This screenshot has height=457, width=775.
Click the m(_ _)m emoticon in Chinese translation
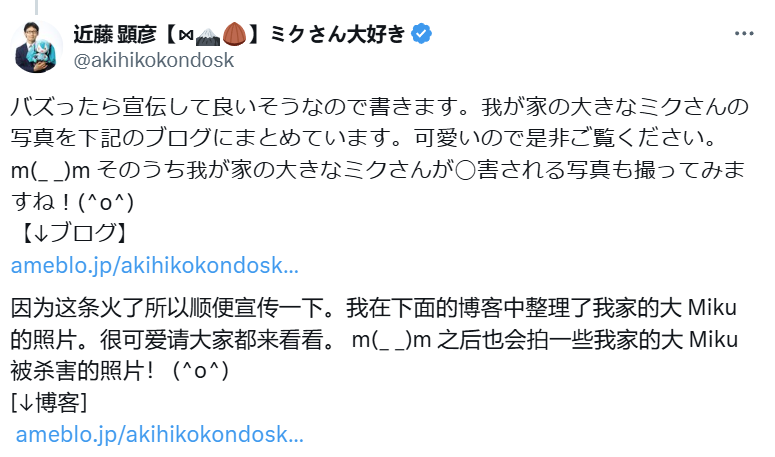391,339
